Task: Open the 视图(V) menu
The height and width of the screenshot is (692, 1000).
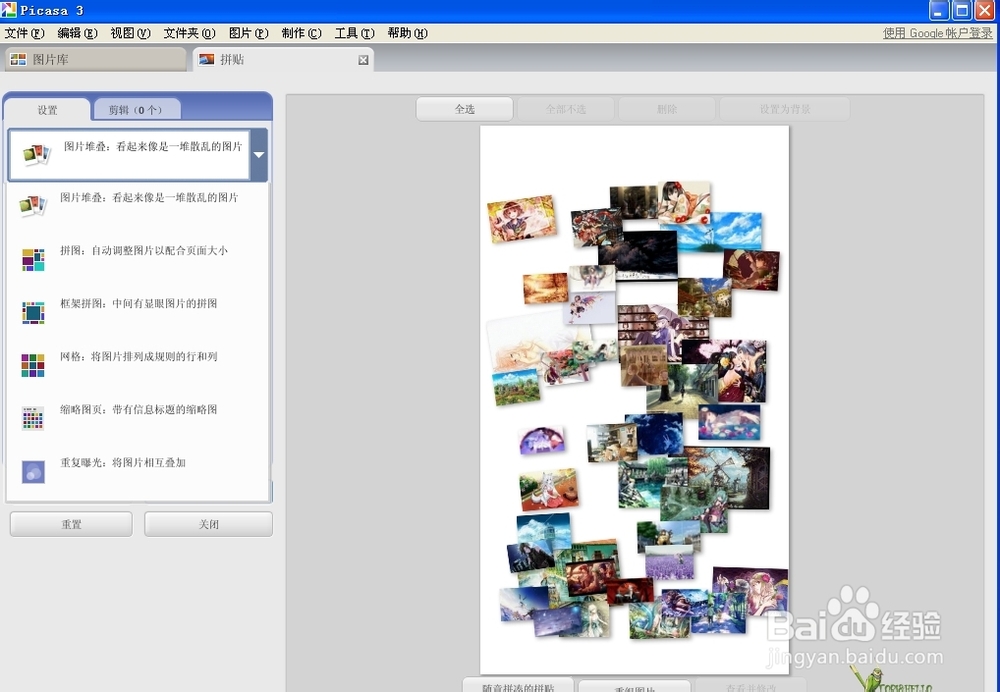Action: pos(130,33)
